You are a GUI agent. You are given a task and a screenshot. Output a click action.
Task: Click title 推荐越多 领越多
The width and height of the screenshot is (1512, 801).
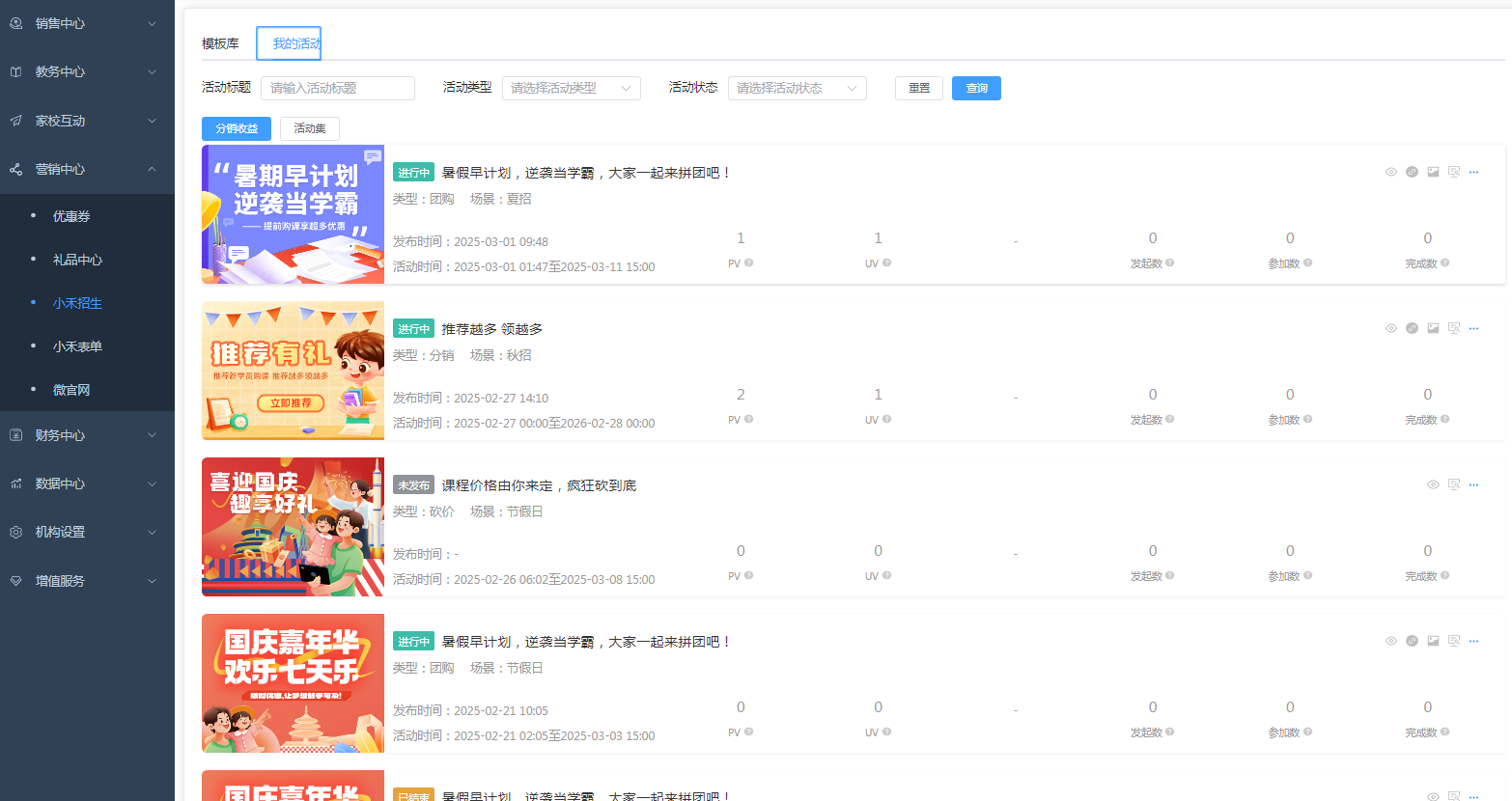[492, 329]
